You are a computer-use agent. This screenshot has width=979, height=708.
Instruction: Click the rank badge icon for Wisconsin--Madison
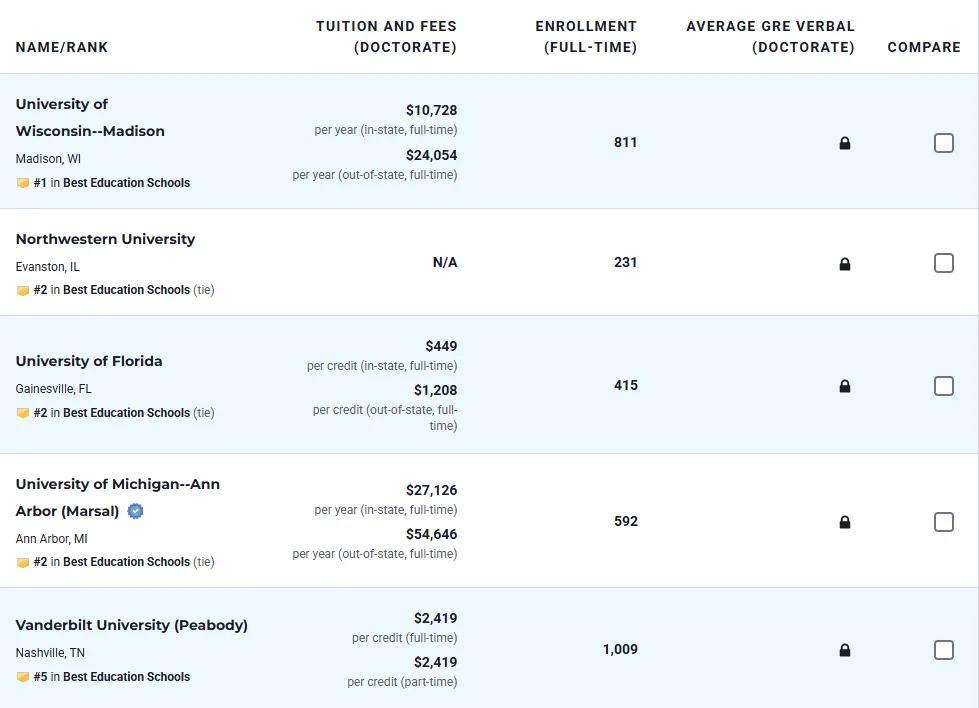[x=23, y=183]
